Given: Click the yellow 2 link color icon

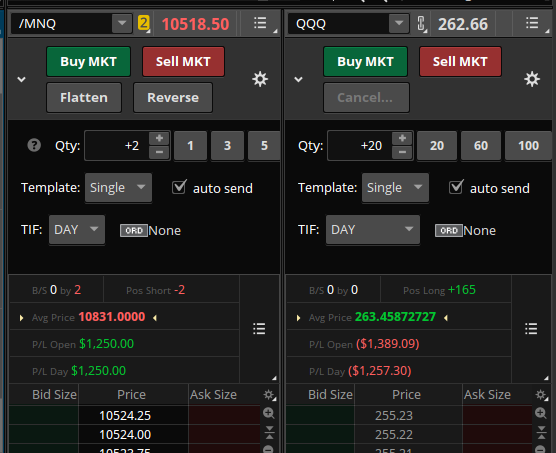Looking at the screenshot, I should pos(143,23).
